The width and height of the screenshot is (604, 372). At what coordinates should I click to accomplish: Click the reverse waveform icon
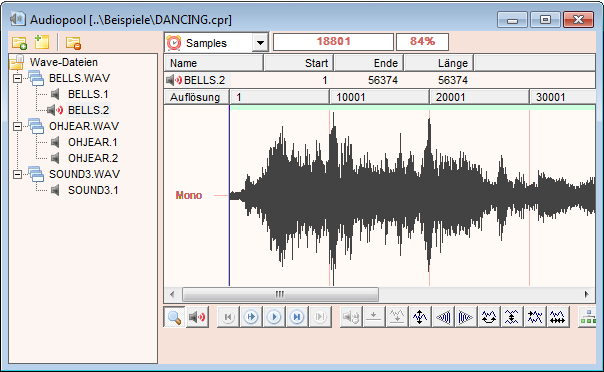coord(489,317)
